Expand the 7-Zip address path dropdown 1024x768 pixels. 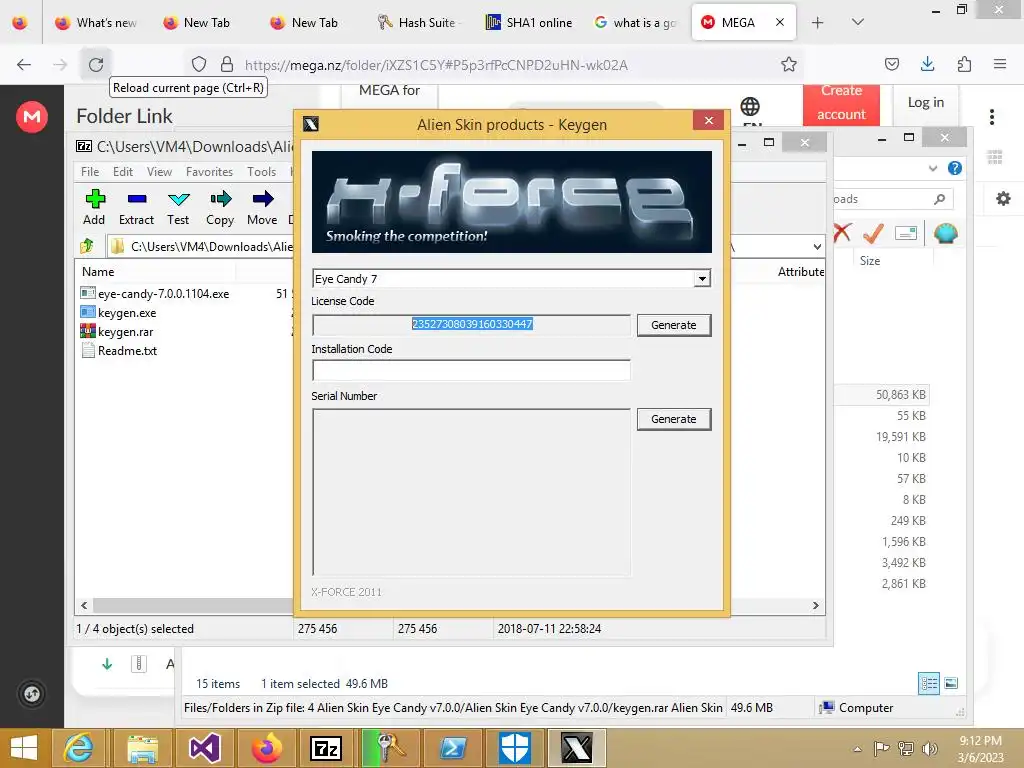(817, 246)
